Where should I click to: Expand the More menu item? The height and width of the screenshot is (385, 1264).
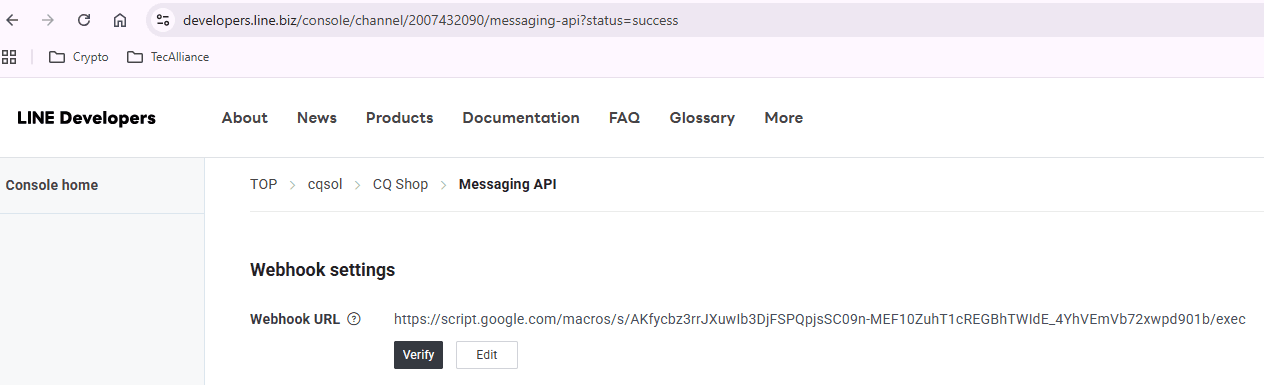pyautogui.click(x=784, y=118)
